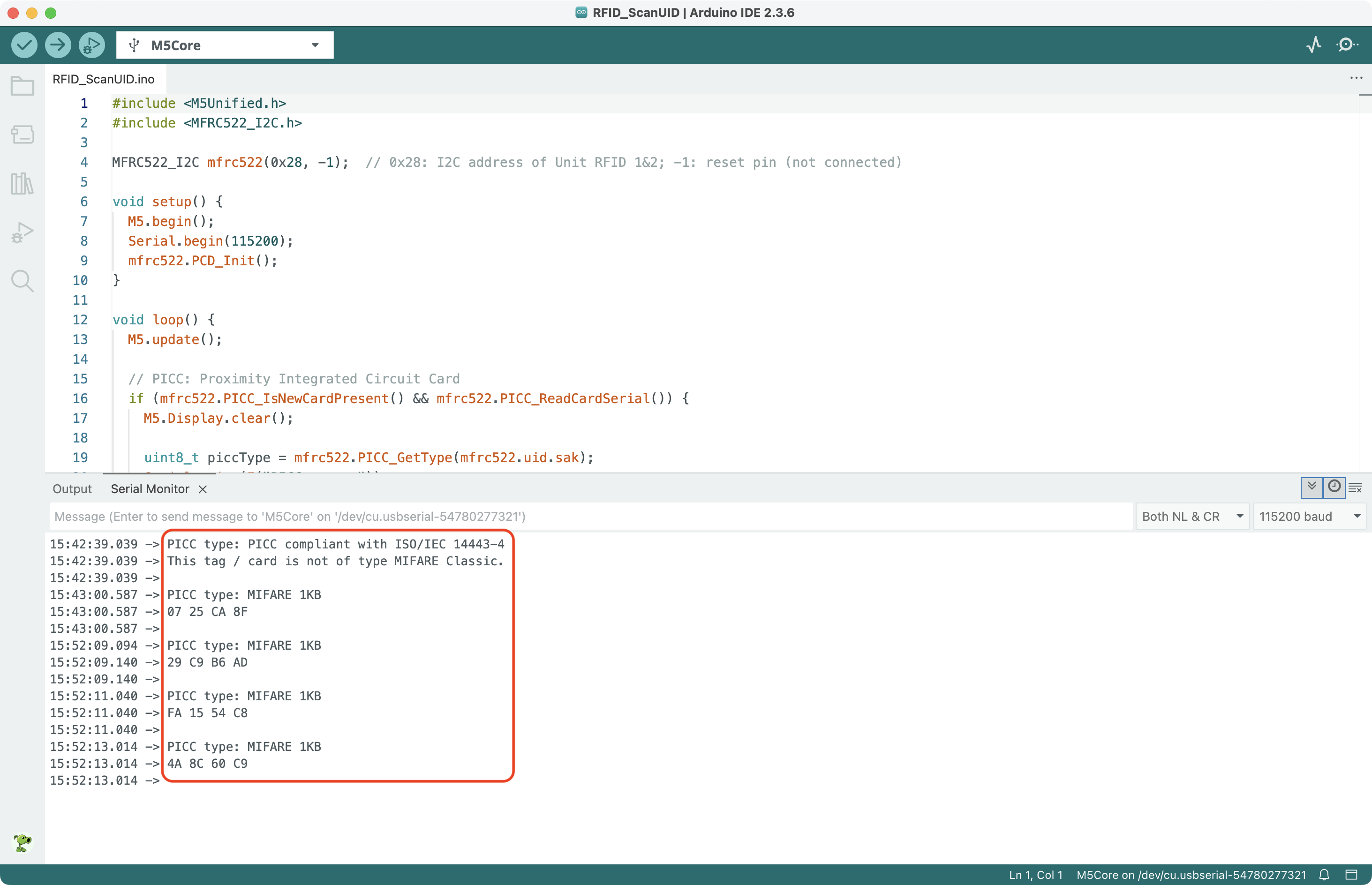The height and width of the screenshot is (885, 1372).
Task: Click the UID '07 25 CA 8F' in serial output
Action: coord(208,611)
